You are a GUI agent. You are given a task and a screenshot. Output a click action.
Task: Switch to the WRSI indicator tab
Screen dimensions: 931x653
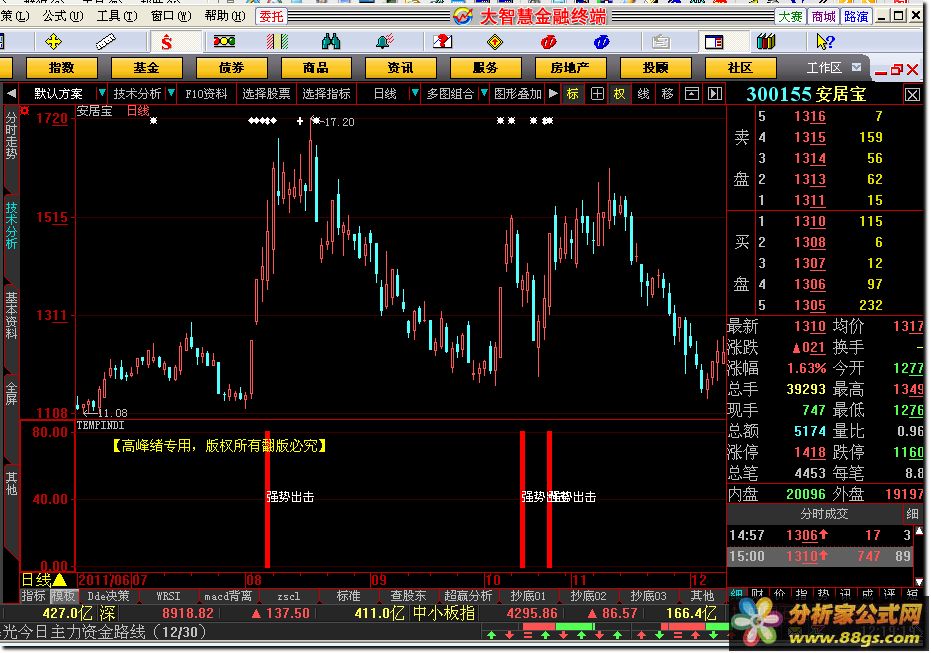click(x=168, y=595)
